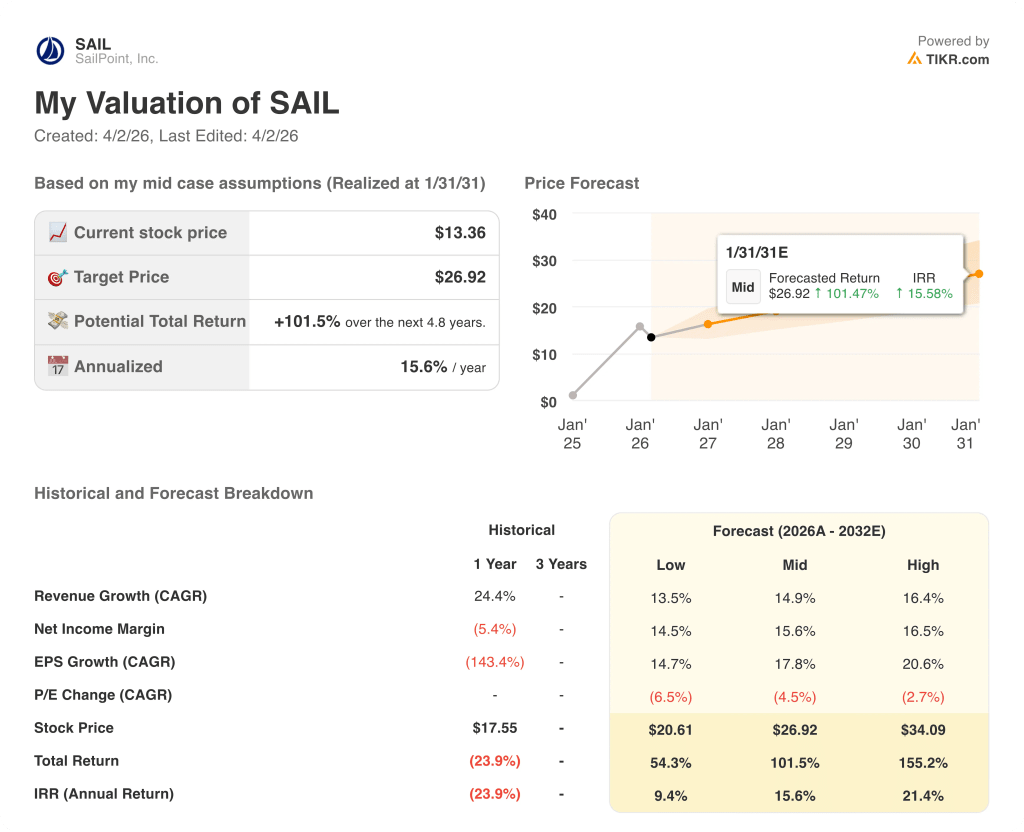The height and width of the screenshot is (832, 1024).
Task: Toggle the Mid case badge in the tooltip
Action: tap(742, 286)
